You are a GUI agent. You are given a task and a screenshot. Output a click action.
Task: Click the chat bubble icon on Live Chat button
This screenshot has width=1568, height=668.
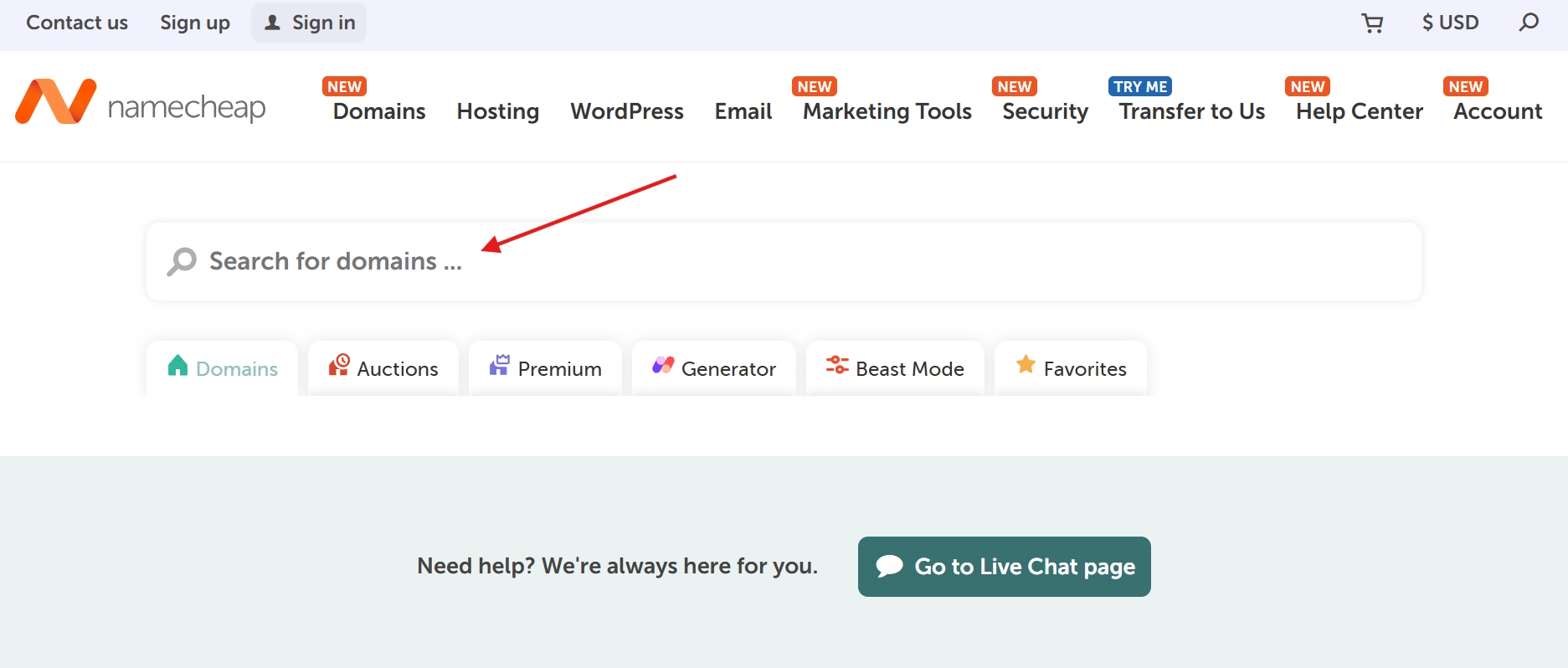[x=889, y=567]
